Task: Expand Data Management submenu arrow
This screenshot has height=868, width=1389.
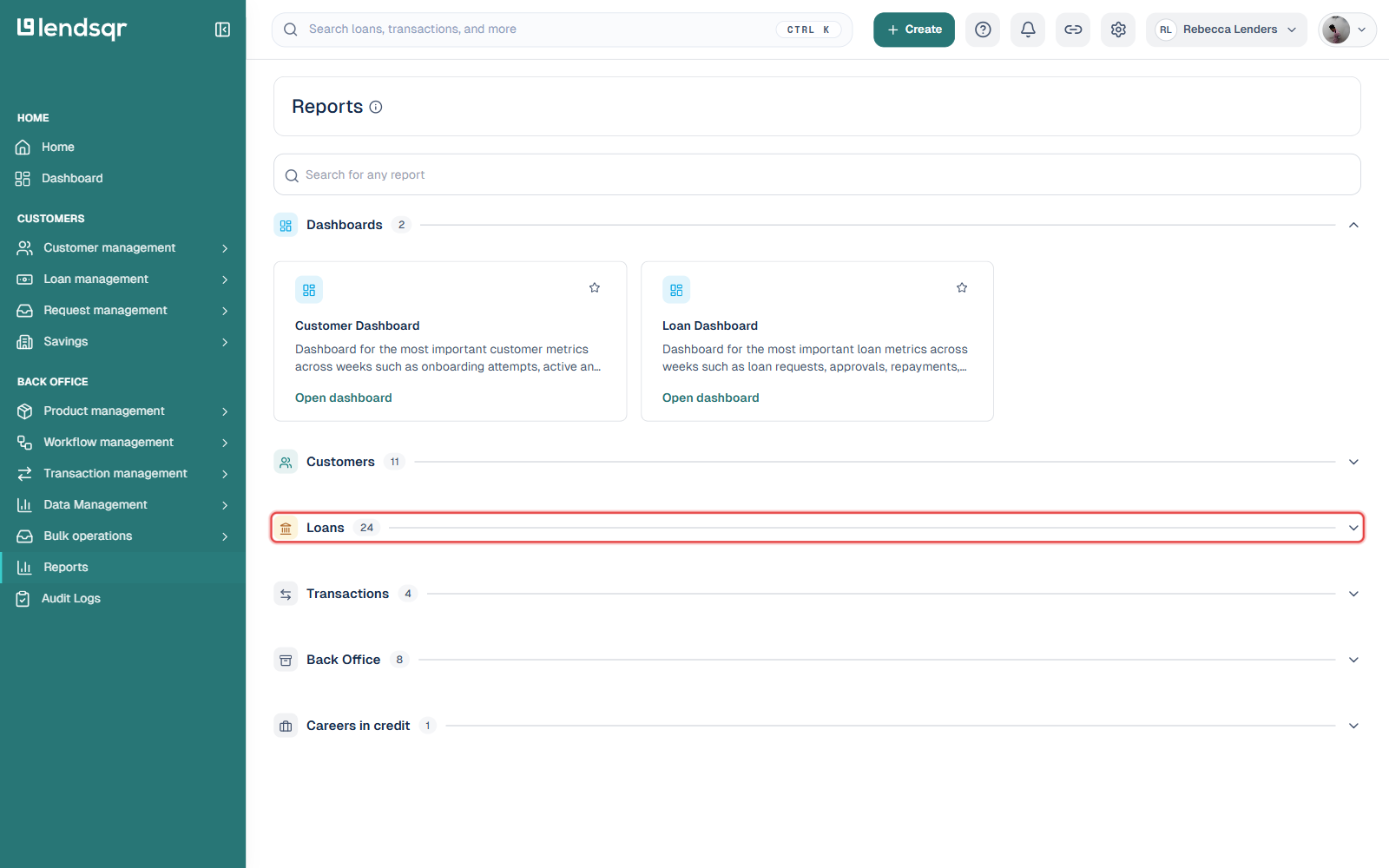Action: [x=225, y=505]
